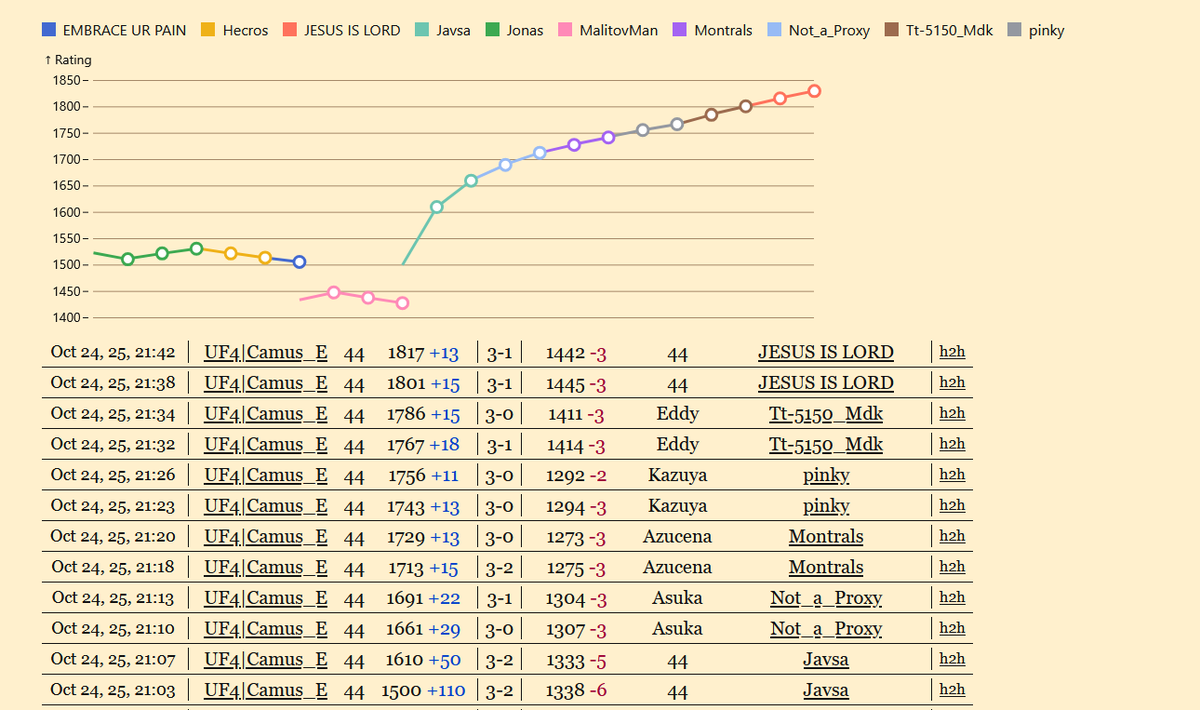Click h2h link in the 21:07 row
The width and height of the screenshot is (1200, 710).
point(953,660)
